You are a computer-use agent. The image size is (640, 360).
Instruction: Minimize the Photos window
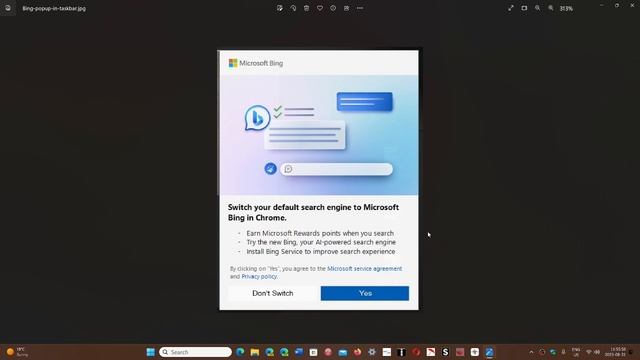(x=602, y=5)
